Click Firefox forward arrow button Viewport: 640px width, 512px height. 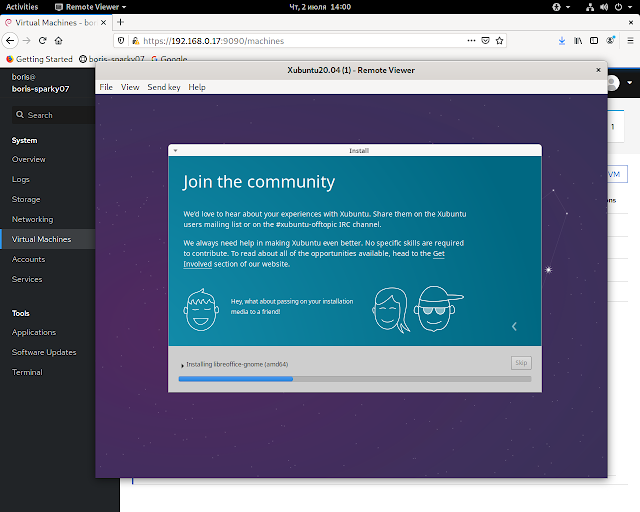click(27, 40)
